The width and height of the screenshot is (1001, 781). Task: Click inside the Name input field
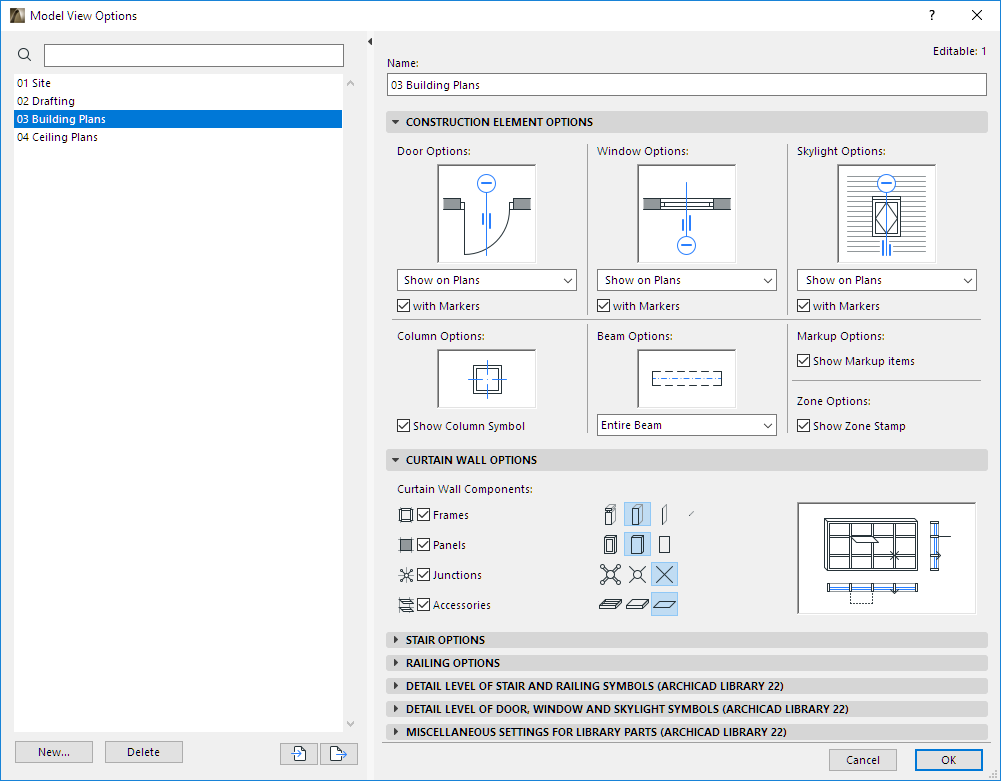[686, 85]
